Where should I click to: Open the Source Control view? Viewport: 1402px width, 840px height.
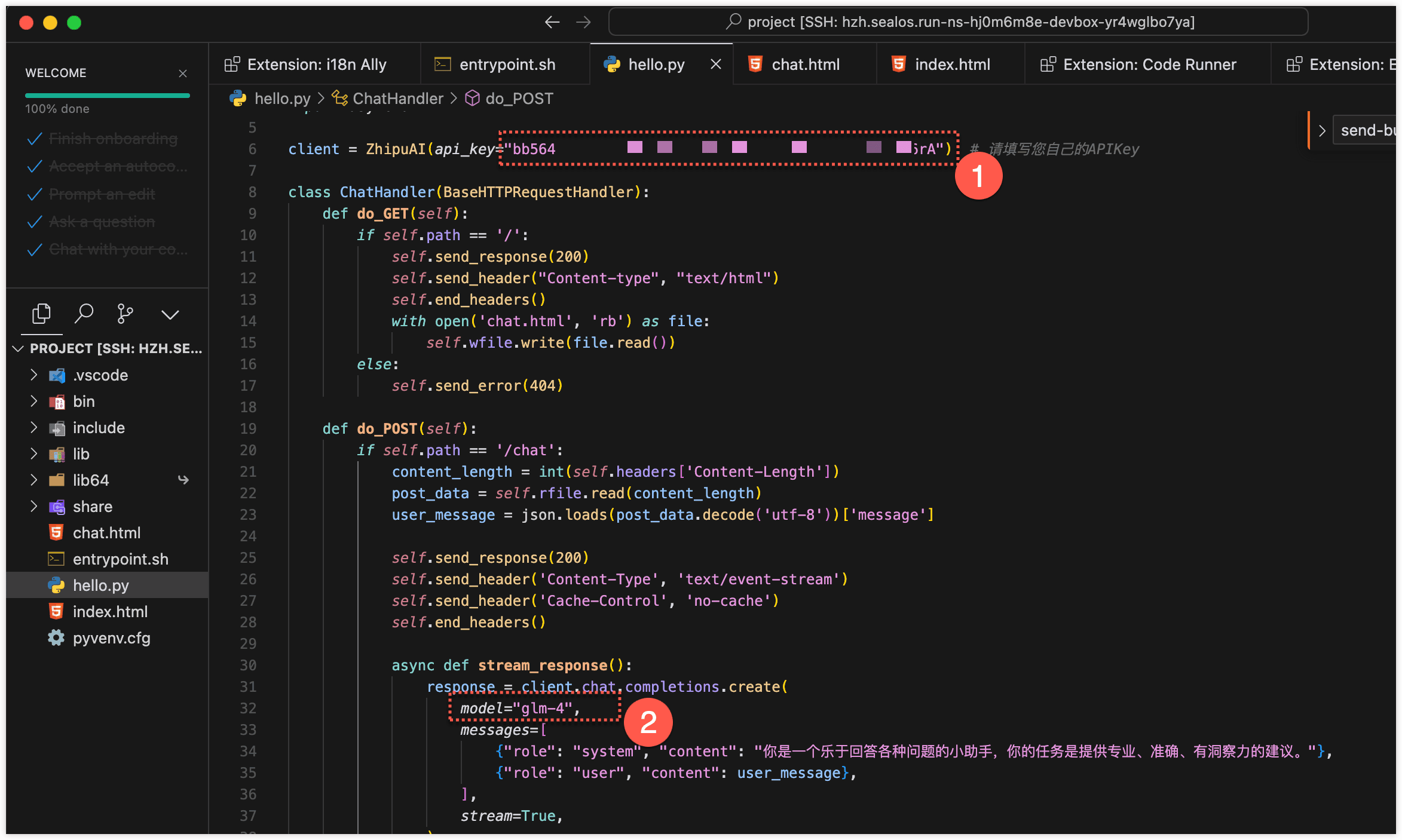click(125, 313)
